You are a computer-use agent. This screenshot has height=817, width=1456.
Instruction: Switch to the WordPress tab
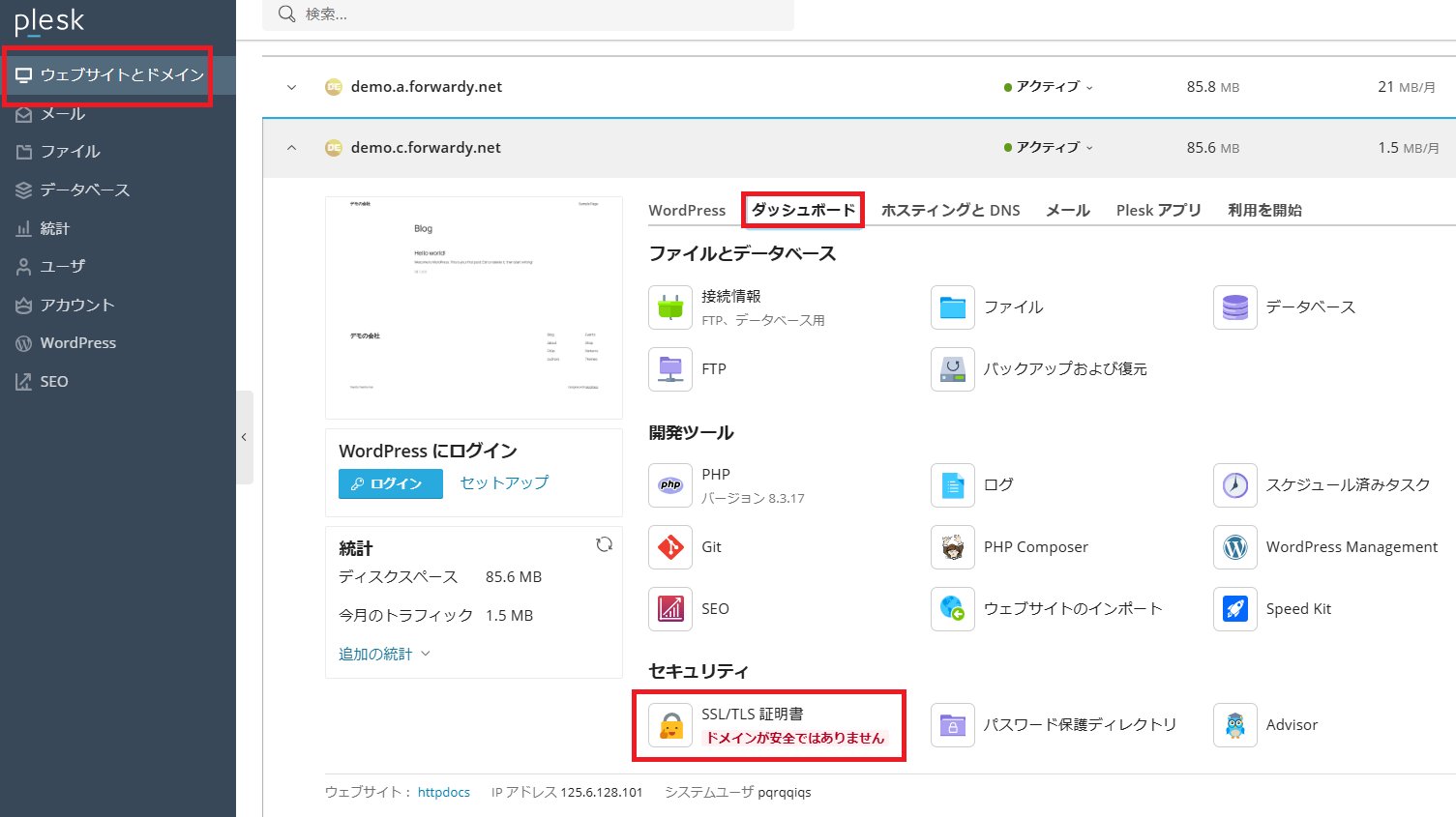[687, 211]
